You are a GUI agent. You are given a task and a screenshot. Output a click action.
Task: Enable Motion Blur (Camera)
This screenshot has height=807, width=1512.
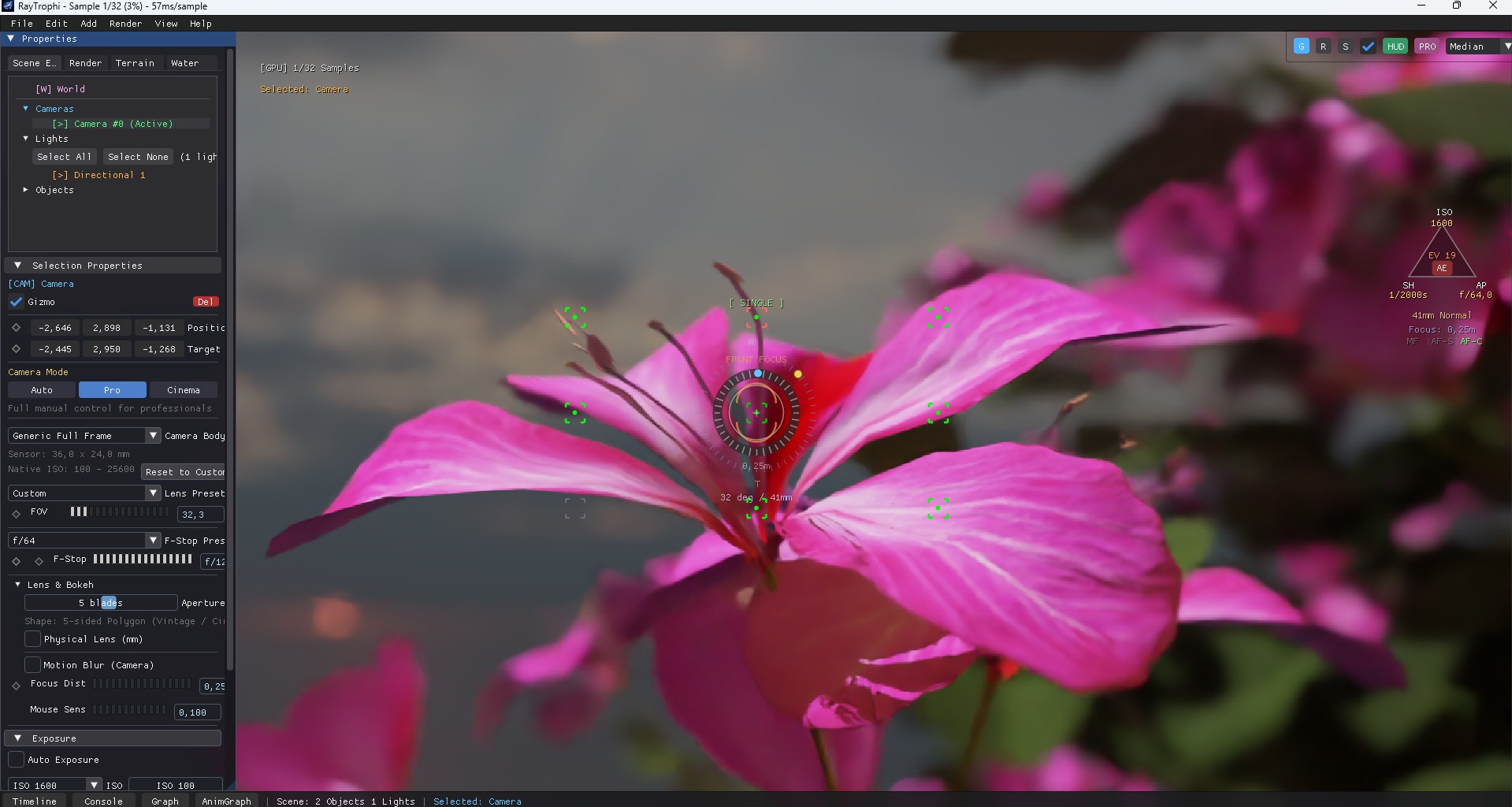click(32, 664)
